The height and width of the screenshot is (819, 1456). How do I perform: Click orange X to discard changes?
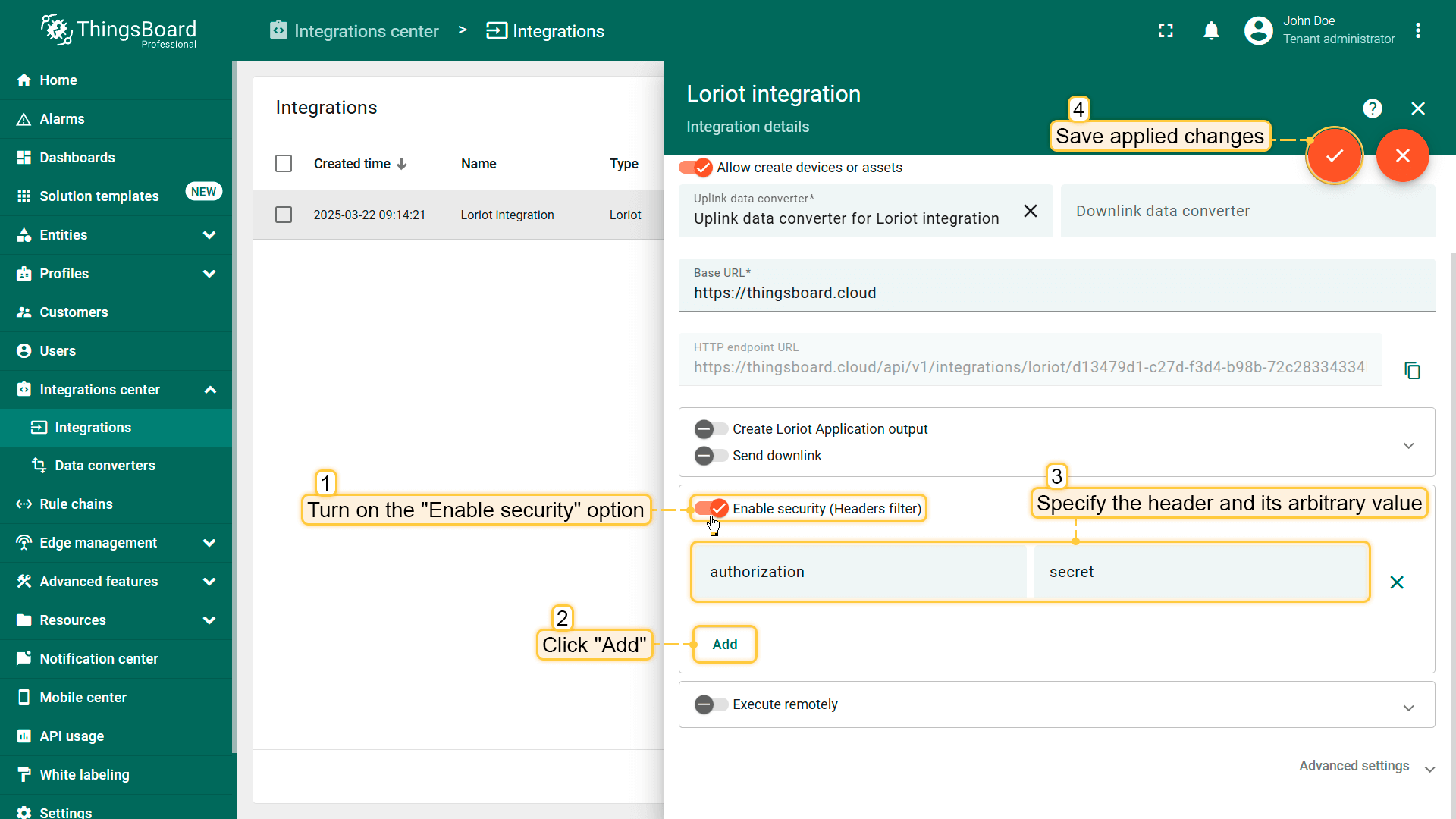(x=1402, y=155)
